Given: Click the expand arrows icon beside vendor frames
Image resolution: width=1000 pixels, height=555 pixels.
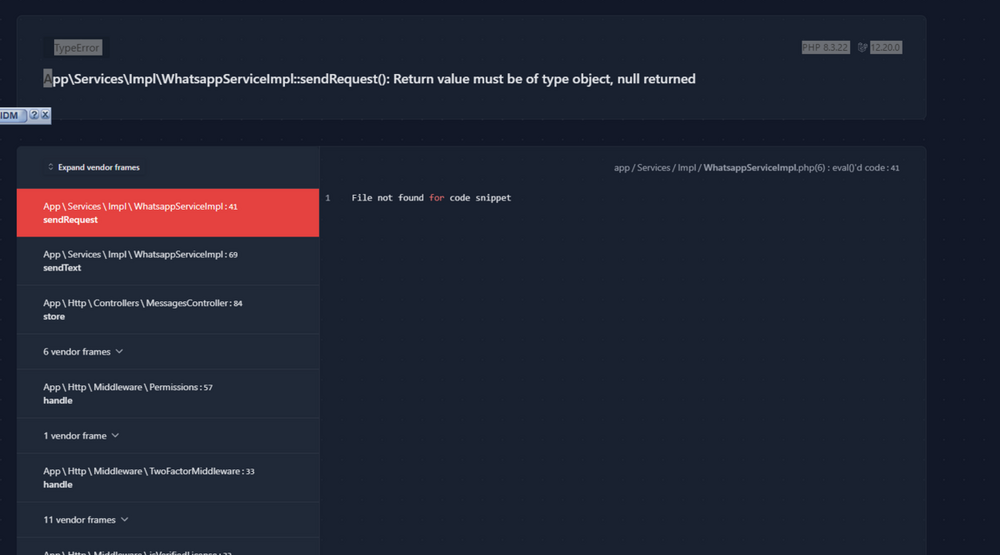Looking at the screenshot, I should [x=50, y=167].
